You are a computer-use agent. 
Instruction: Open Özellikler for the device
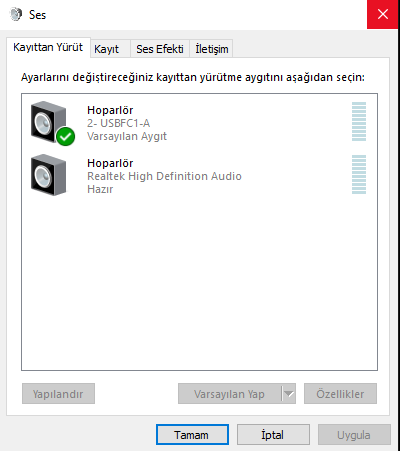(340, 394)
